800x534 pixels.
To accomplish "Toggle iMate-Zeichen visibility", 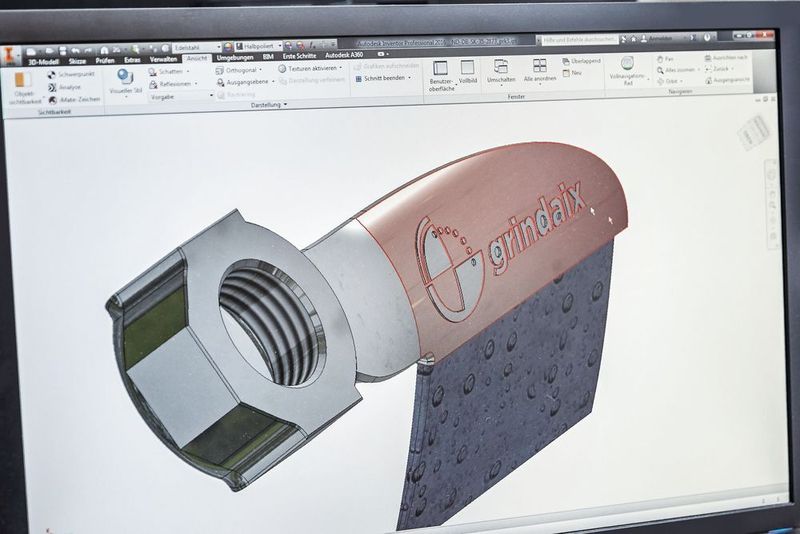I will tap(74, 100).
